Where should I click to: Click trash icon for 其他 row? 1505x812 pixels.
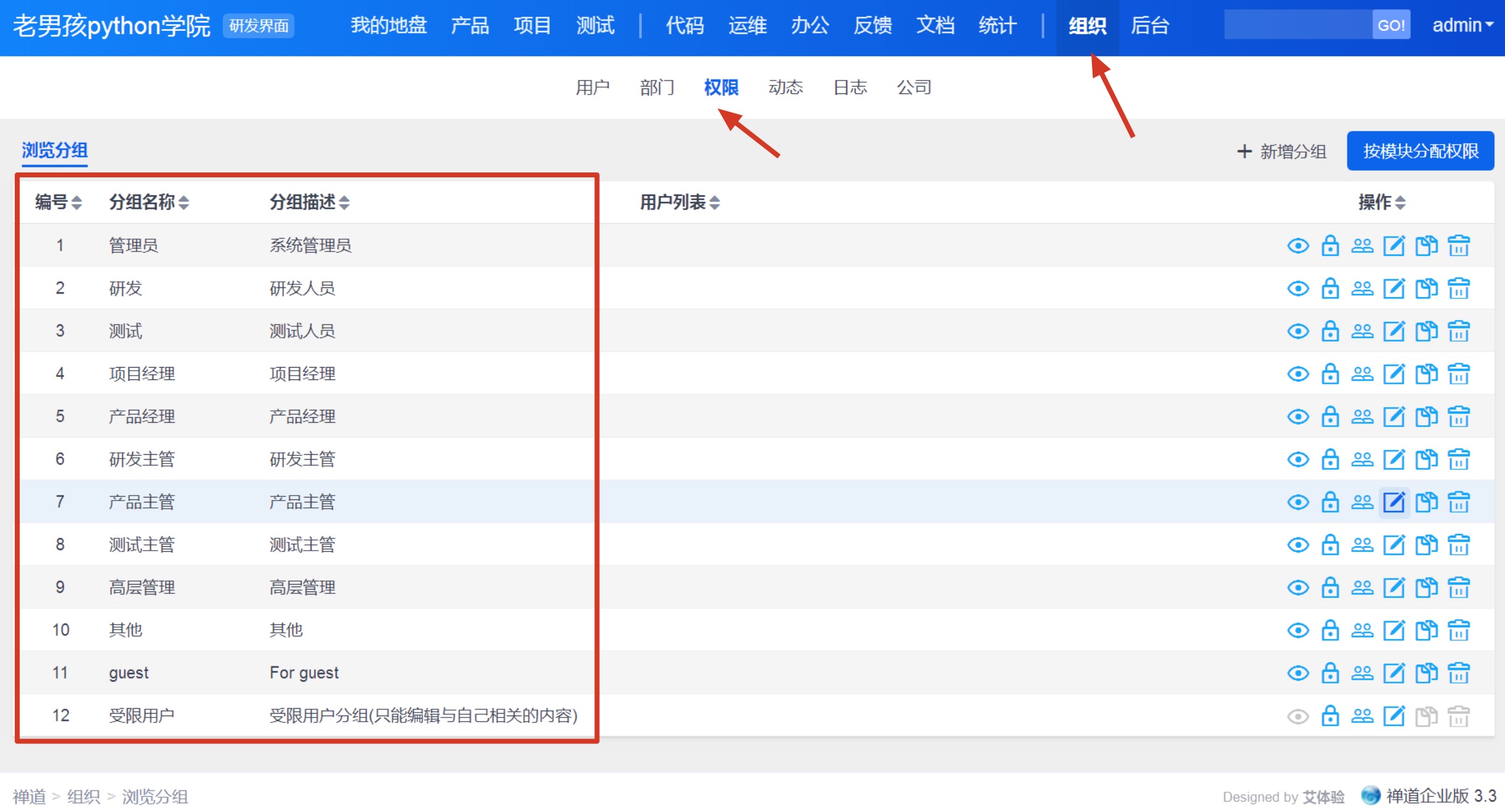pyautogui.click(x=1459, y=630)
